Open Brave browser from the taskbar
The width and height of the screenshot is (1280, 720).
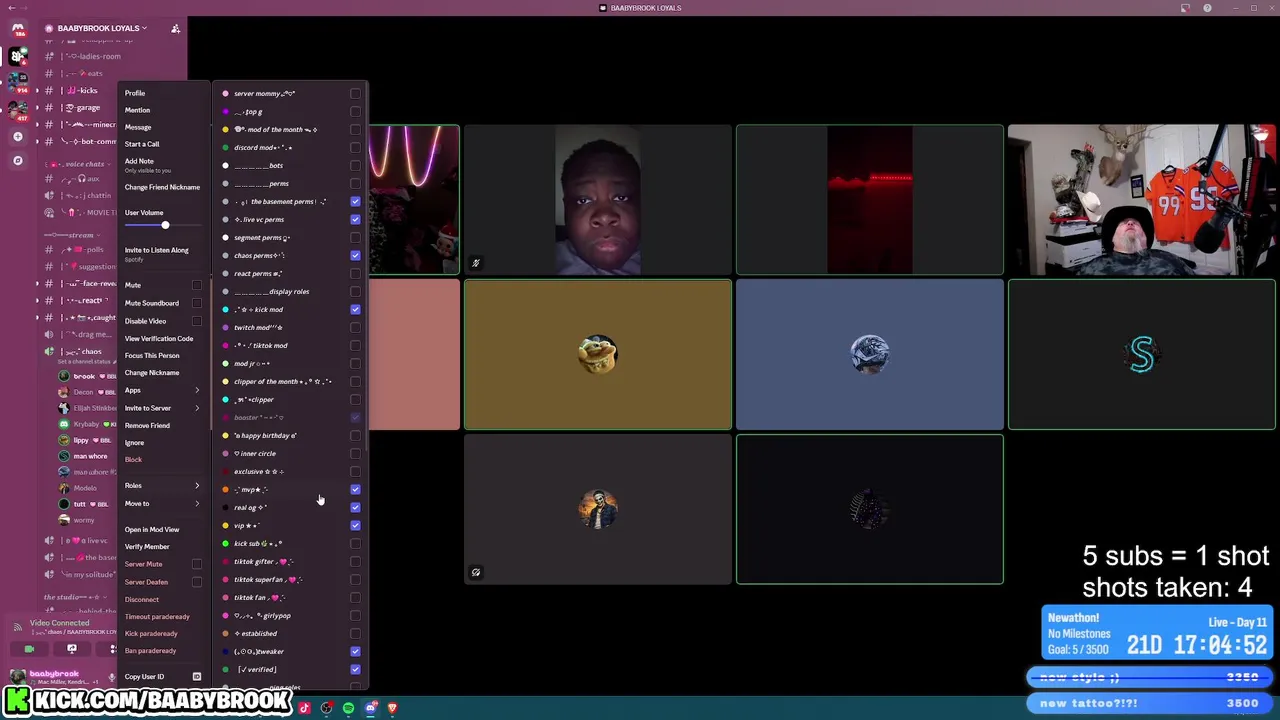pos(392,708)
